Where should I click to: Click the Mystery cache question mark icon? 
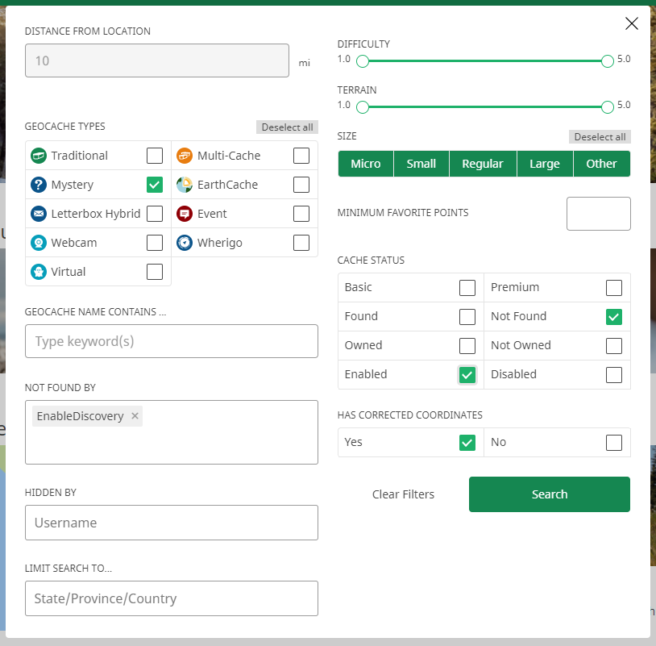click(x=38, y=185)
